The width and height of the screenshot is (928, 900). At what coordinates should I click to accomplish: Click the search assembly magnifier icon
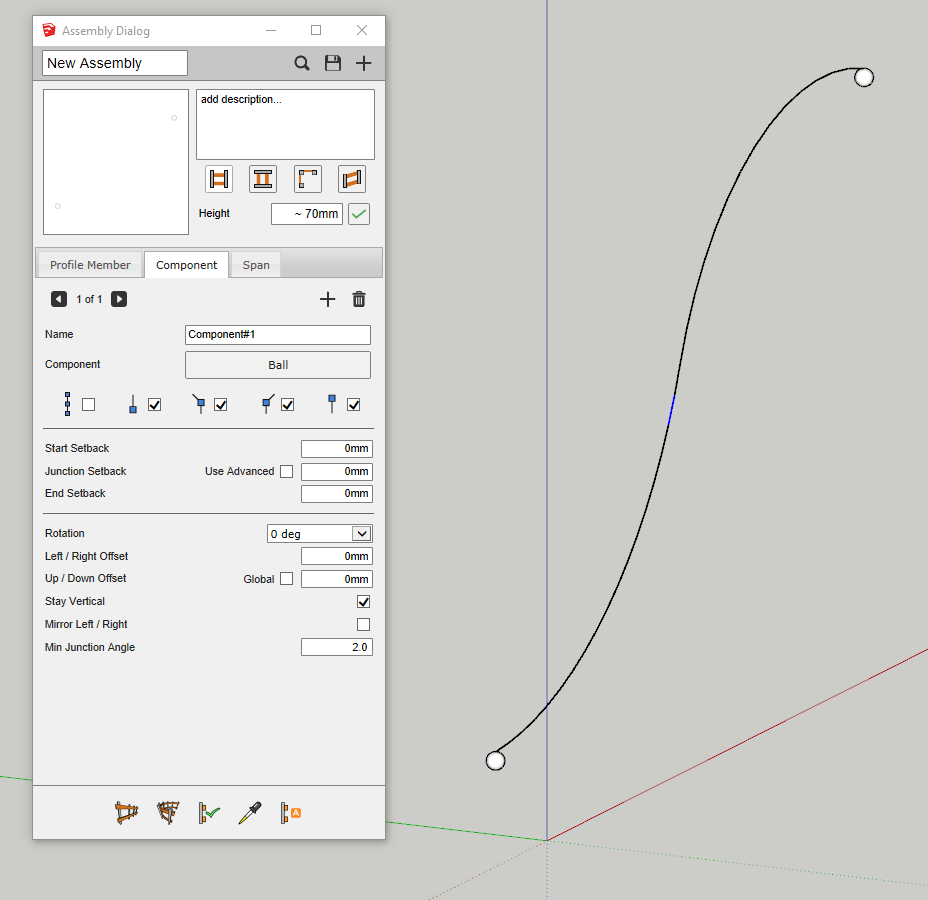pos(302,63)
